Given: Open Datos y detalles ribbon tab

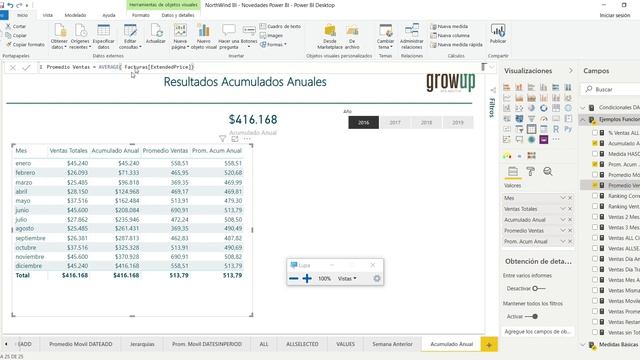Looking at the screenshot, I should click(x=178, y=15).
